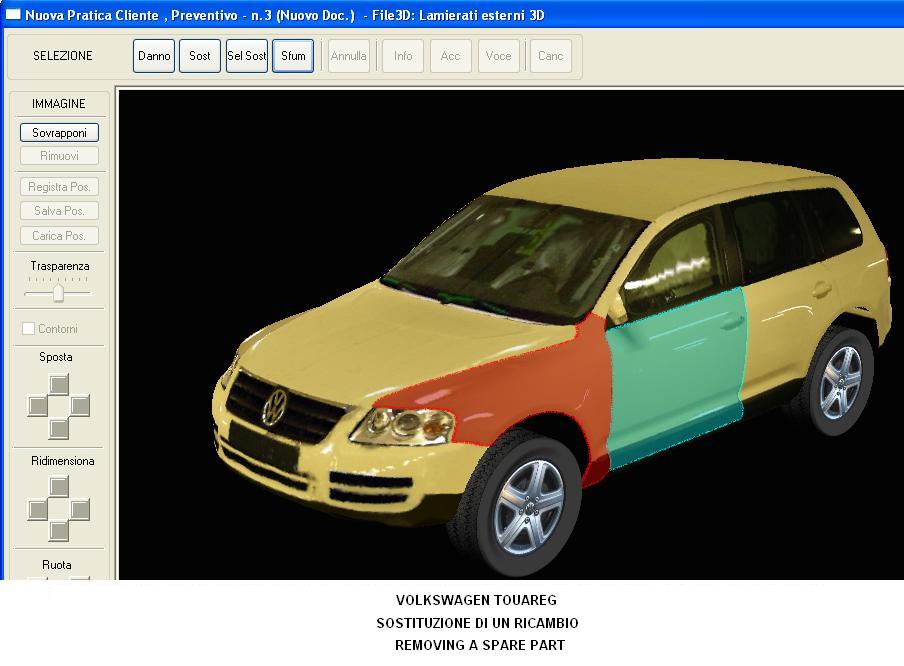Click the Voce toolbar button

[x=499, y=56]
